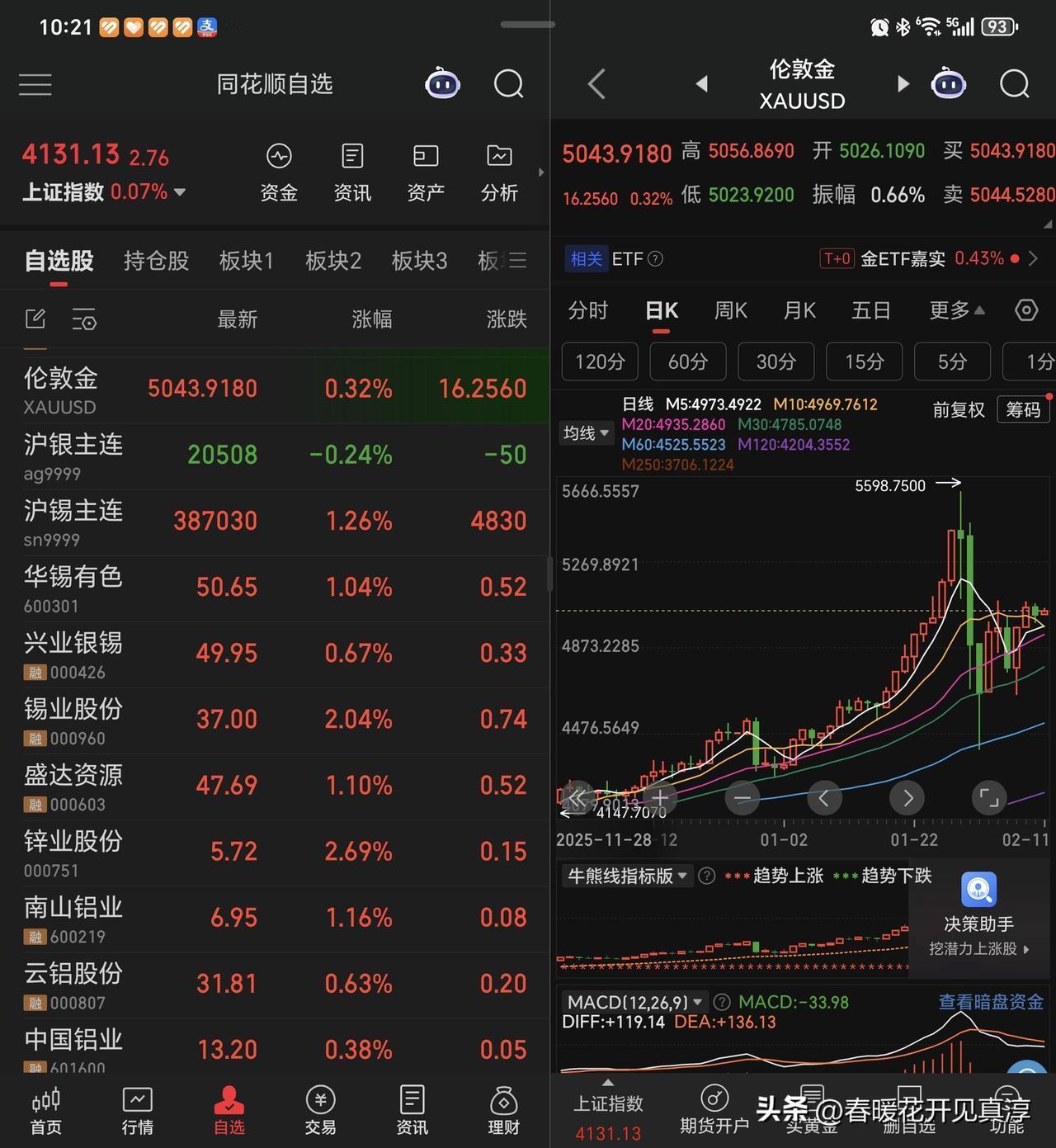Viewport: 1056px width, 1148px height.
Task: Expand the 上证指数 index dropdown arrow
Action: tap(179, 192)
